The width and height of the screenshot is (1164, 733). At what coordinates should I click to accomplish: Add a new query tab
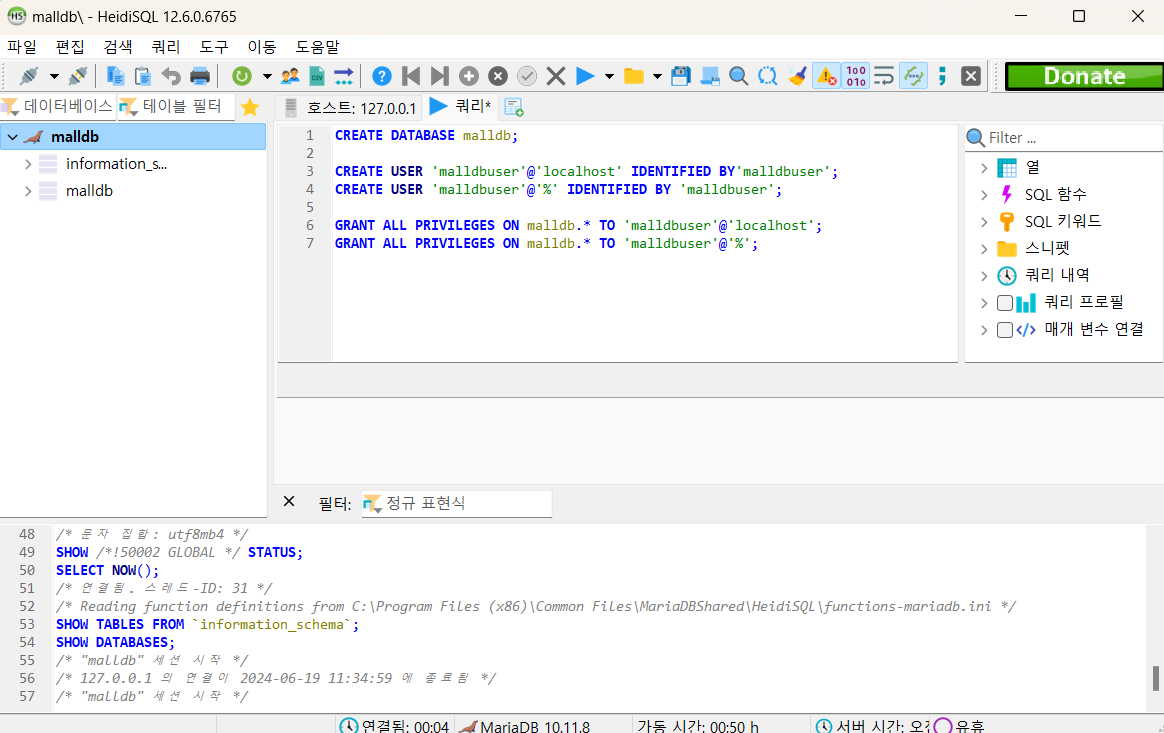pyautogui.click(x=514, y=108)
